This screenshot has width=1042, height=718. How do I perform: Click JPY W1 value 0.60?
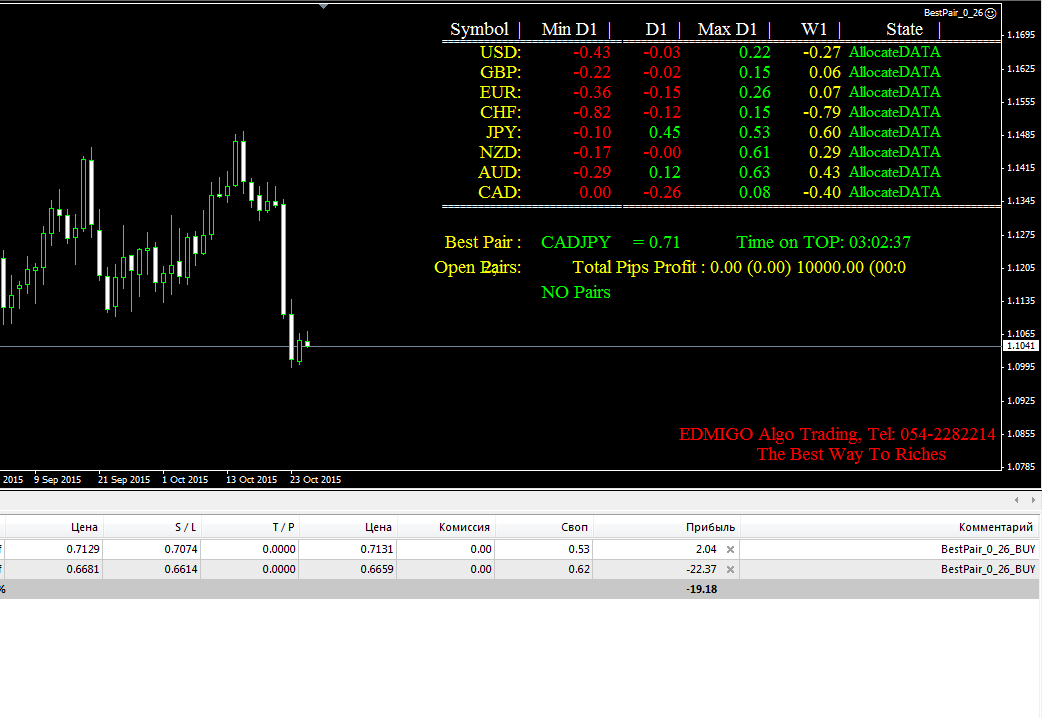825,132
